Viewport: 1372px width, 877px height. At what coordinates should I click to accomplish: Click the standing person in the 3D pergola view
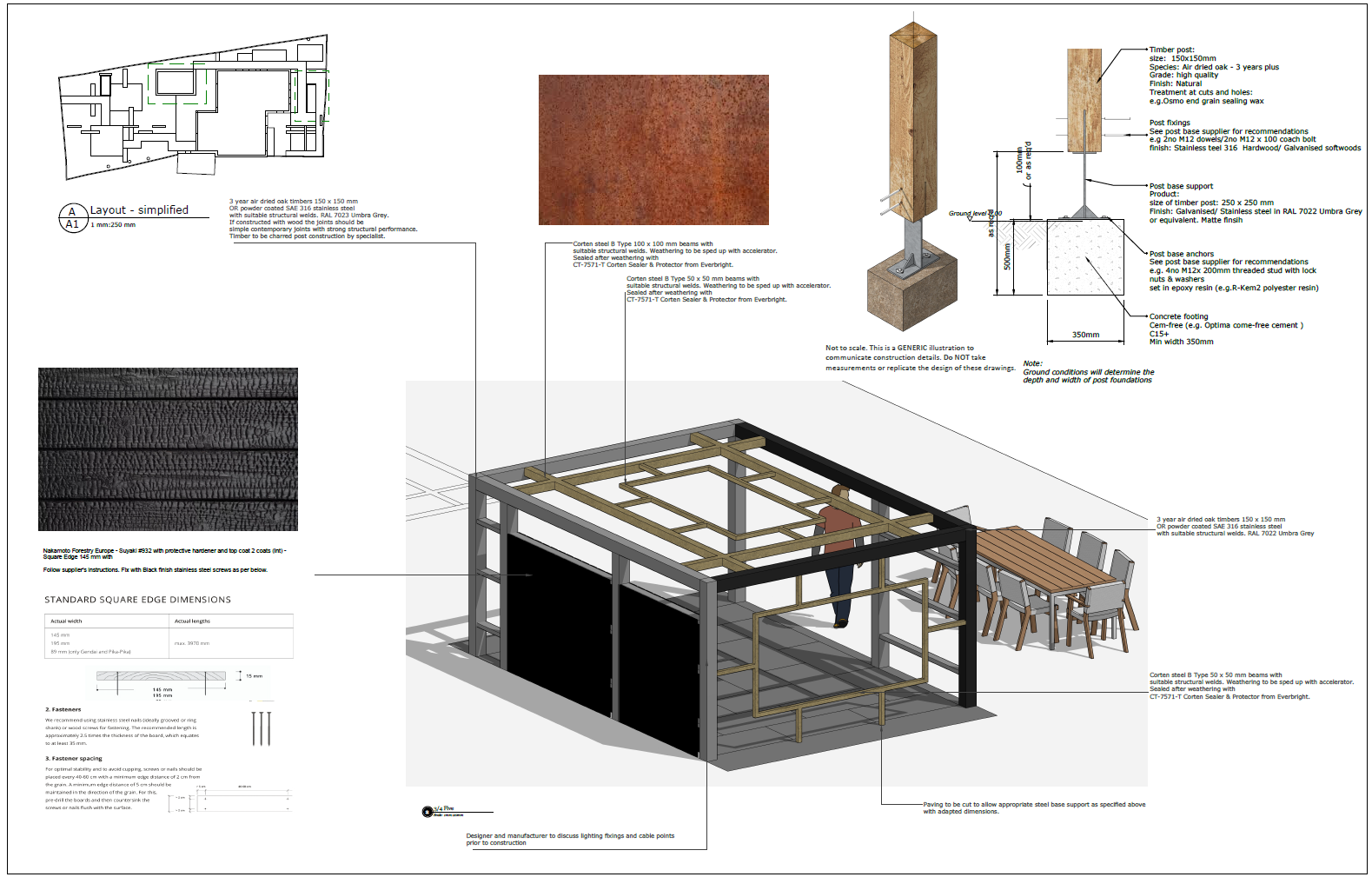838,555
